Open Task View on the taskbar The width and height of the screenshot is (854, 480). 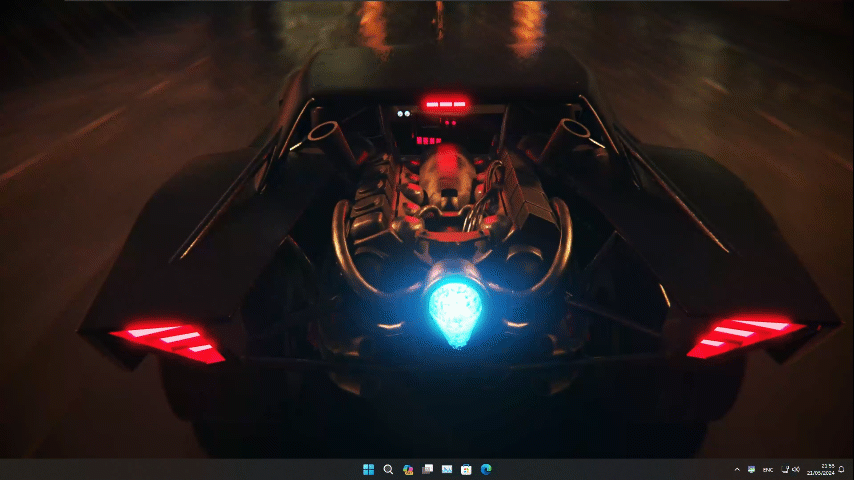tap(428, 469)
